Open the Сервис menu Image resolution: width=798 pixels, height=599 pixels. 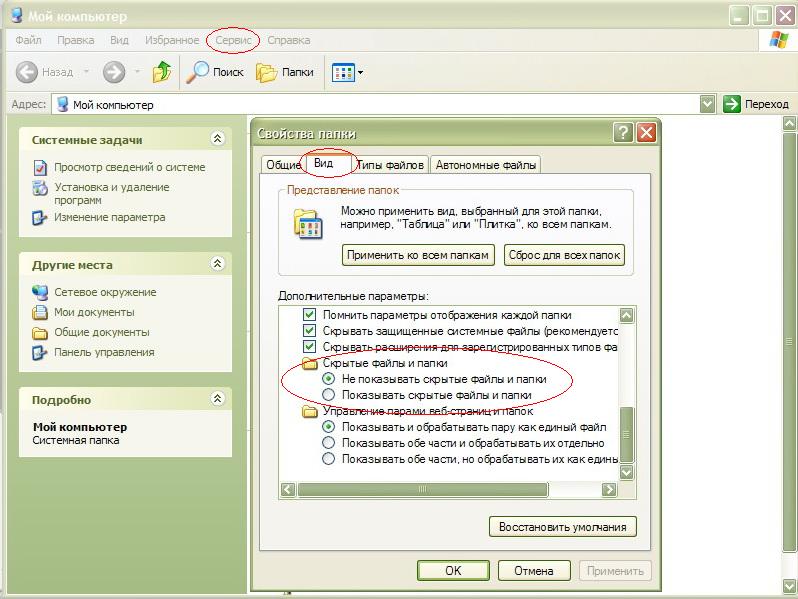(x=234, y=40)
